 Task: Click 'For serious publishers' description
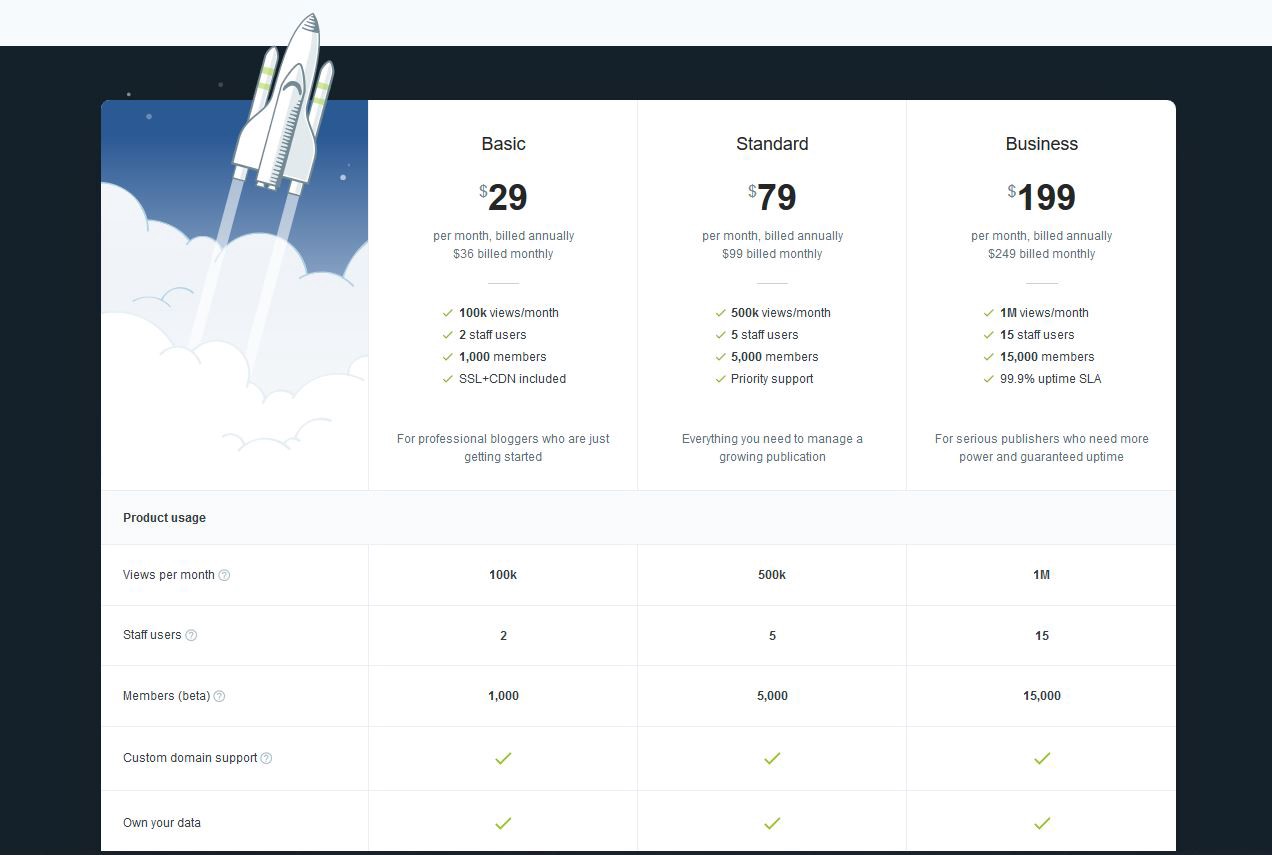point(1042,448)
